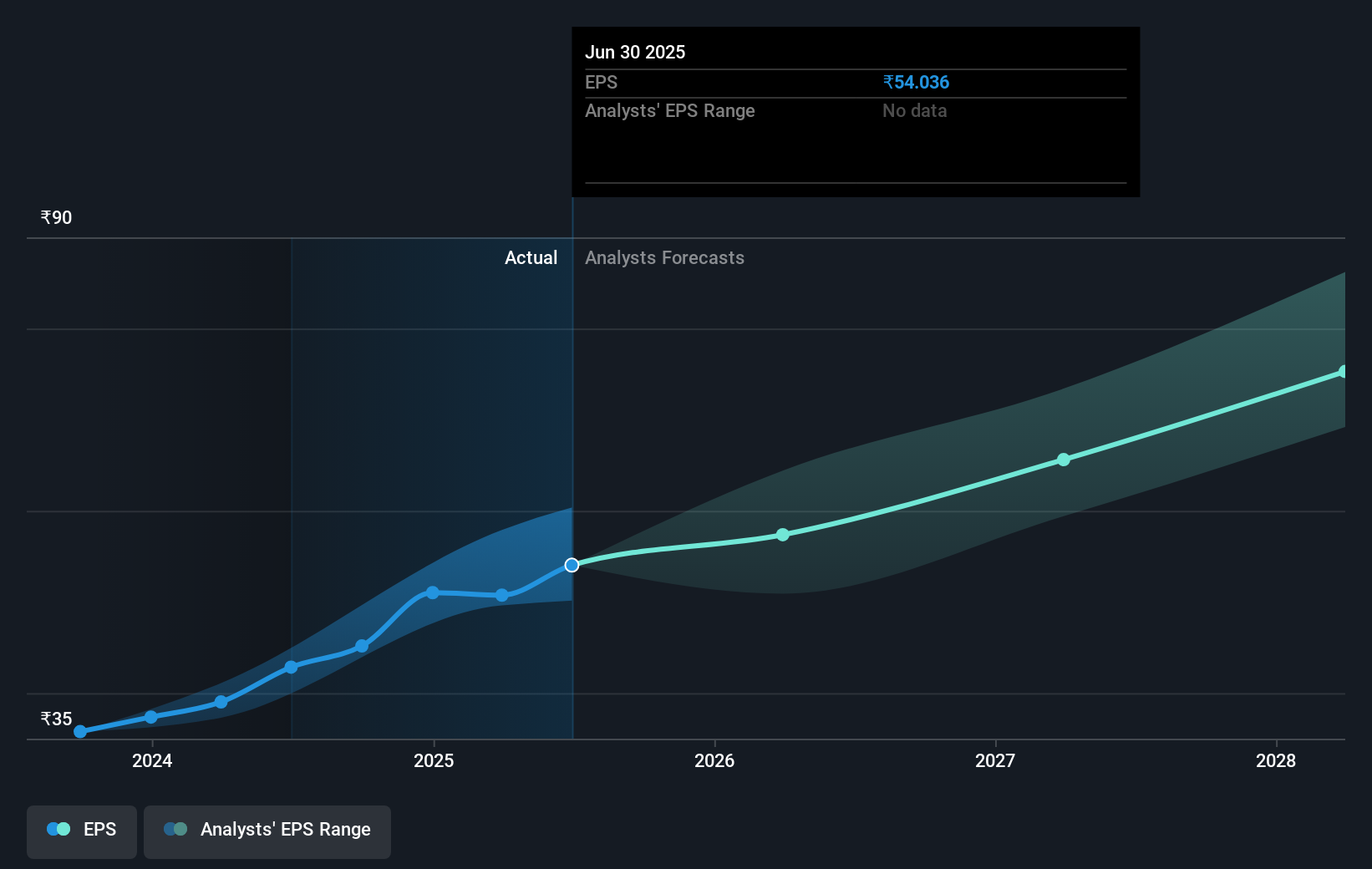Image resolution: width=1372 pixels, height=869 pixels.
Task: Select the forecast data point near 2026
Action: point(783,535)
